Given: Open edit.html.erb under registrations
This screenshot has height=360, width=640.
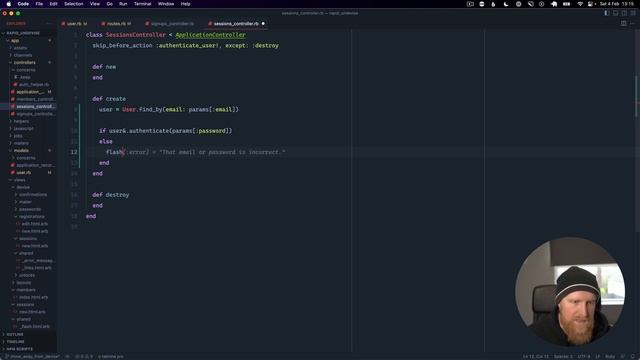Looking at the screenshot, I should tap(34, 224).
